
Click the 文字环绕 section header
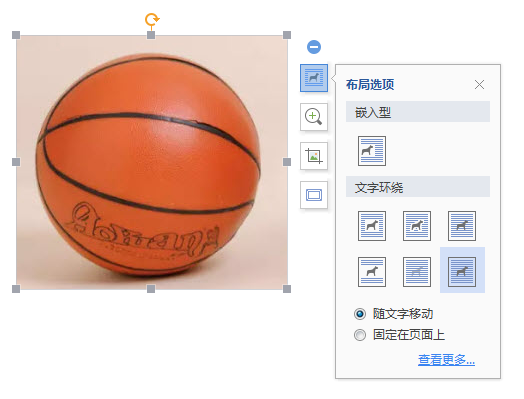(418, 187)
